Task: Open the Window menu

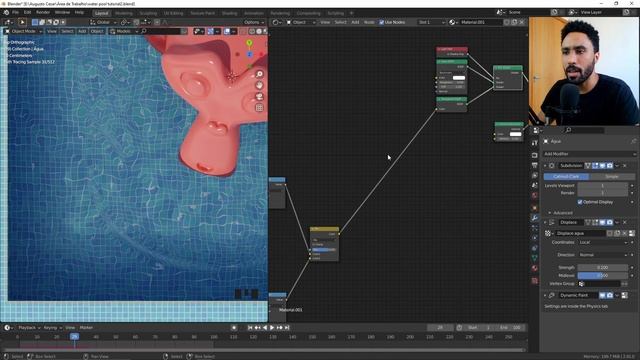Action: click(x=62, y=13)
